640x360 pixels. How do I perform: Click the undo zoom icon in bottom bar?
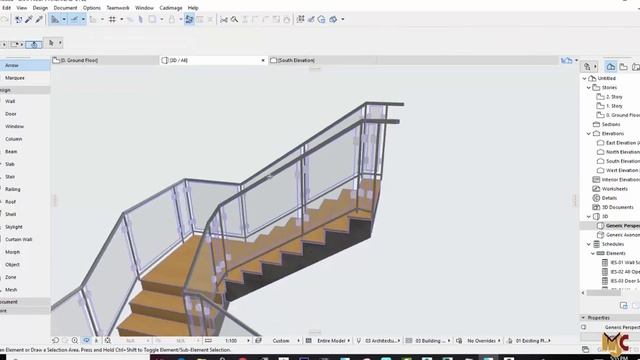pyautogui.click(x=55, y=340)
